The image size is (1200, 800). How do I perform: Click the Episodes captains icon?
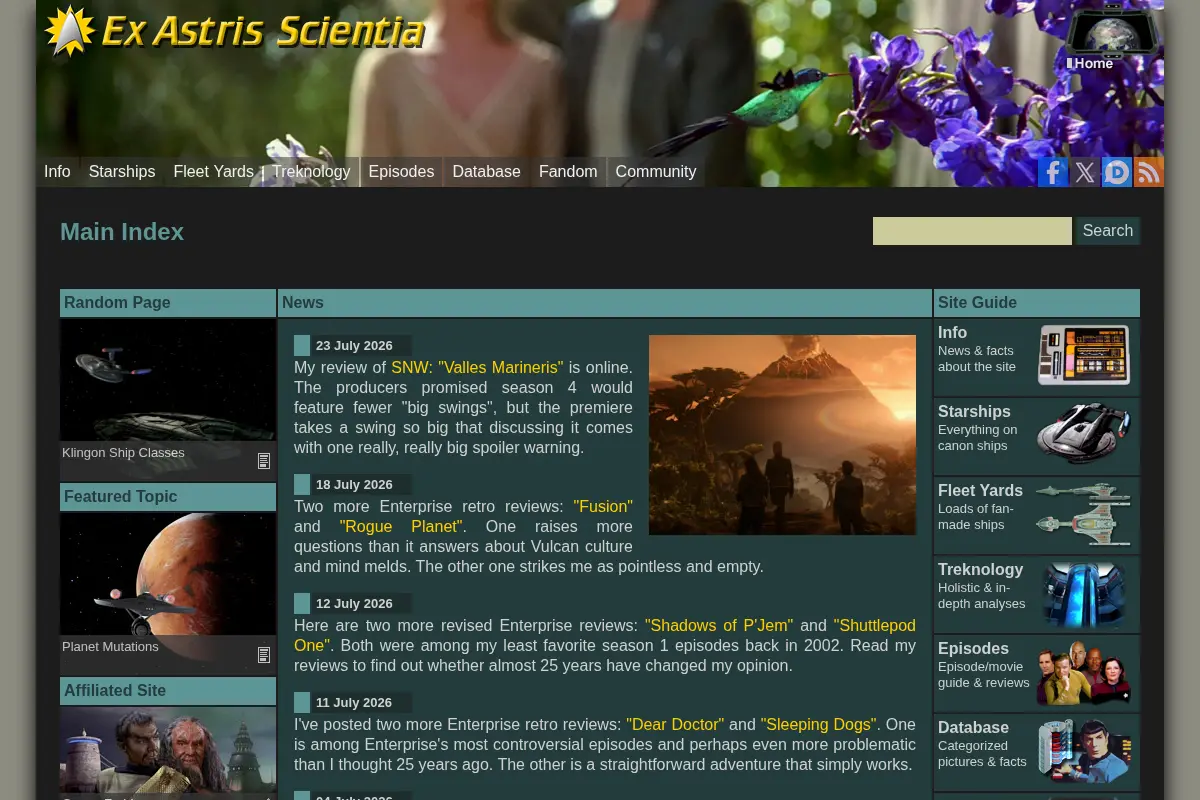(1084, 672)
